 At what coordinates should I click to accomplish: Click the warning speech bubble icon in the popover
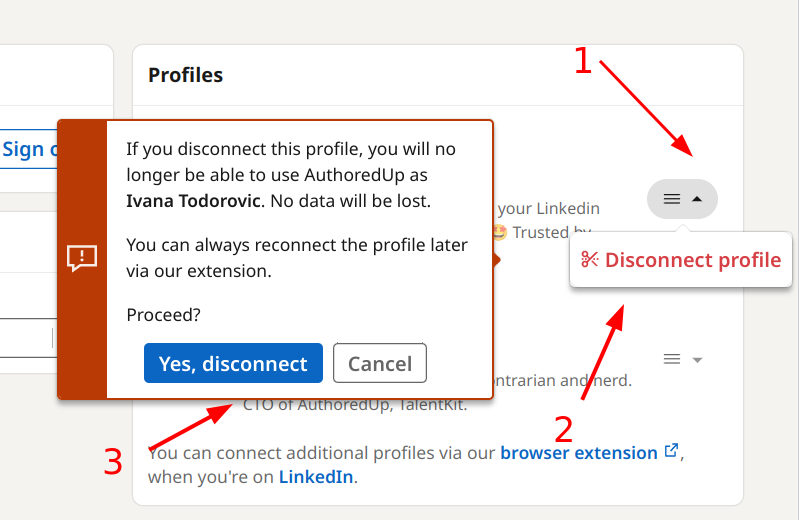(x=82, y=258)
